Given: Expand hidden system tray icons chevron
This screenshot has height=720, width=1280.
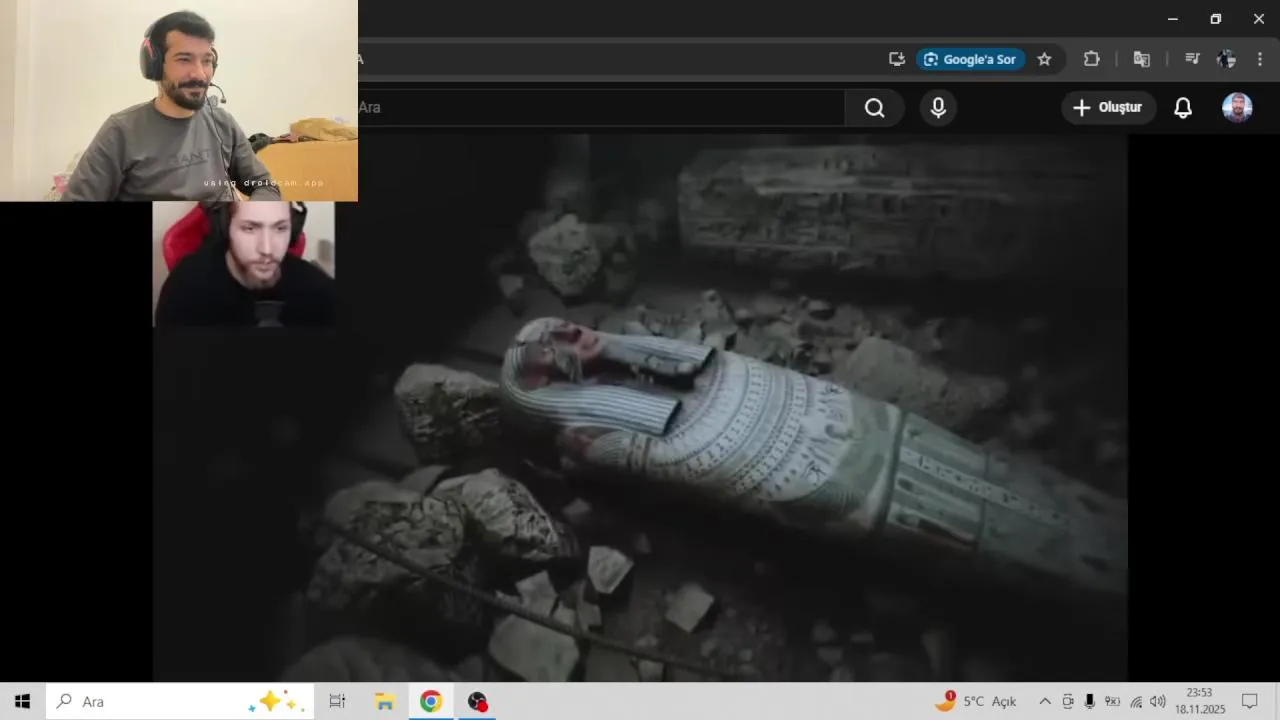Looking at the screenshot, I should (x=1045, y=701).
